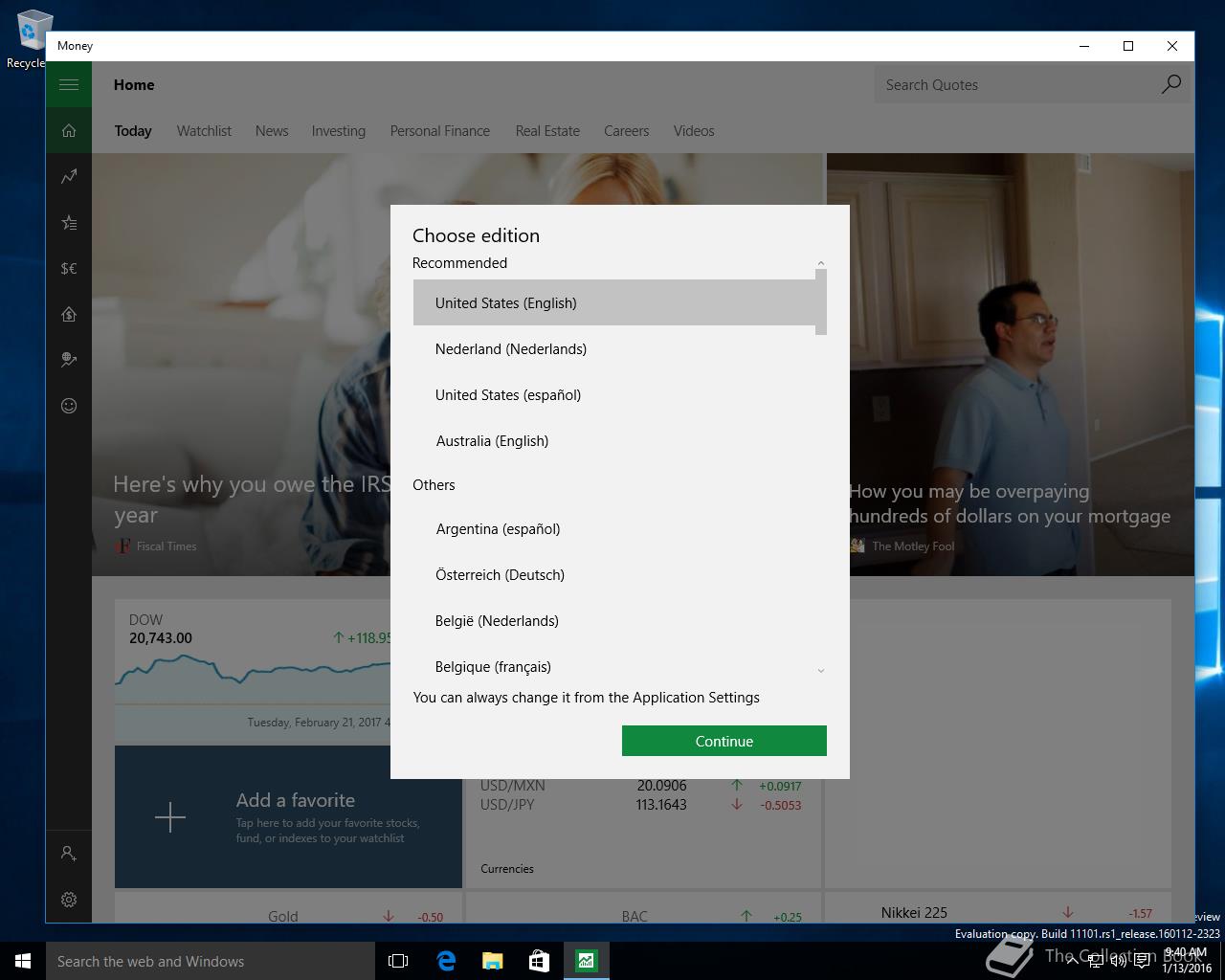This screenshot has height=980, width=1225.
Task: Click the edition list scroll-down arrow
Action: (x=820, y=671)
